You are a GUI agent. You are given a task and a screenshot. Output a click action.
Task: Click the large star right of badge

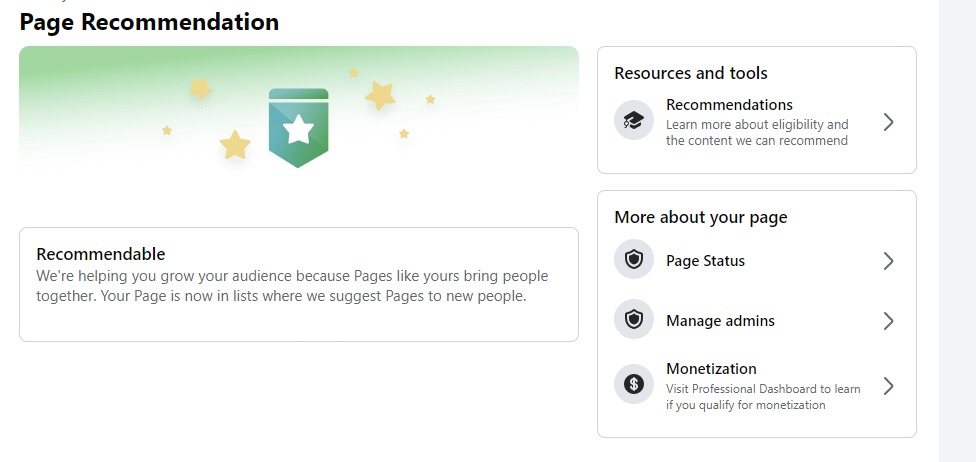point(380,96)
